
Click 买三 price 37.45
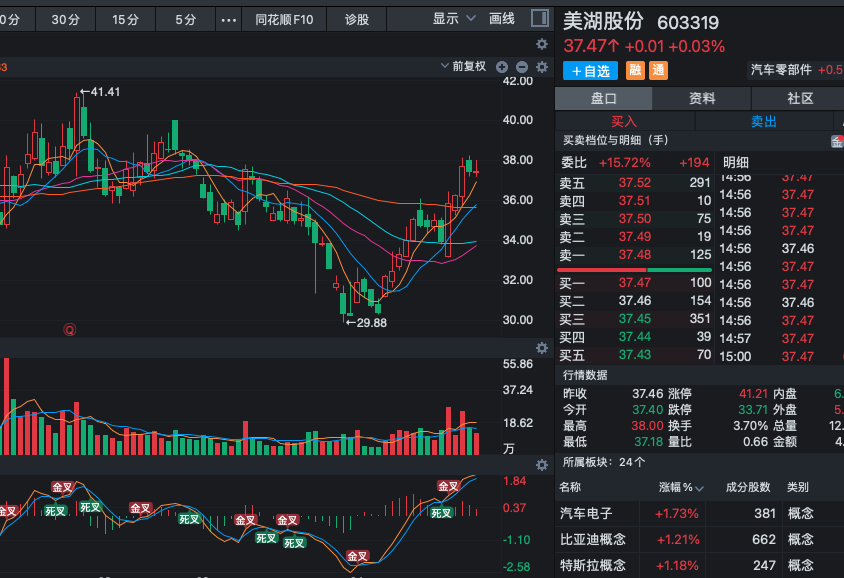tap(635, 319)
